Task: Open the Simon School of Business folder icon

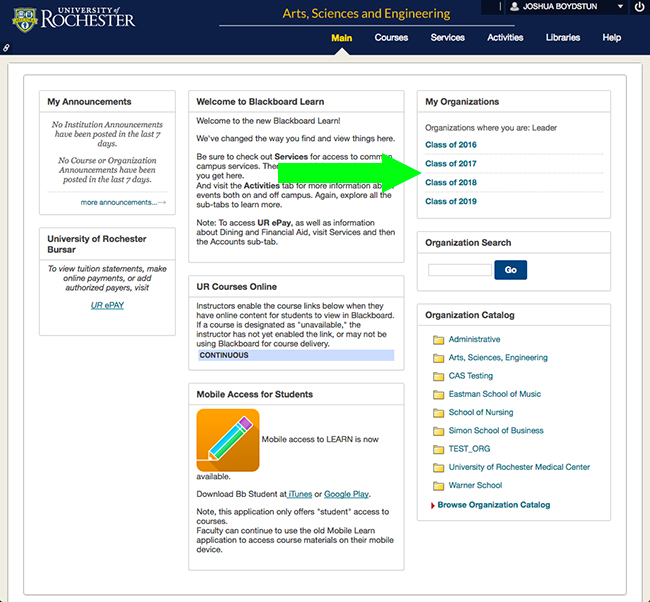Action: 438,431
